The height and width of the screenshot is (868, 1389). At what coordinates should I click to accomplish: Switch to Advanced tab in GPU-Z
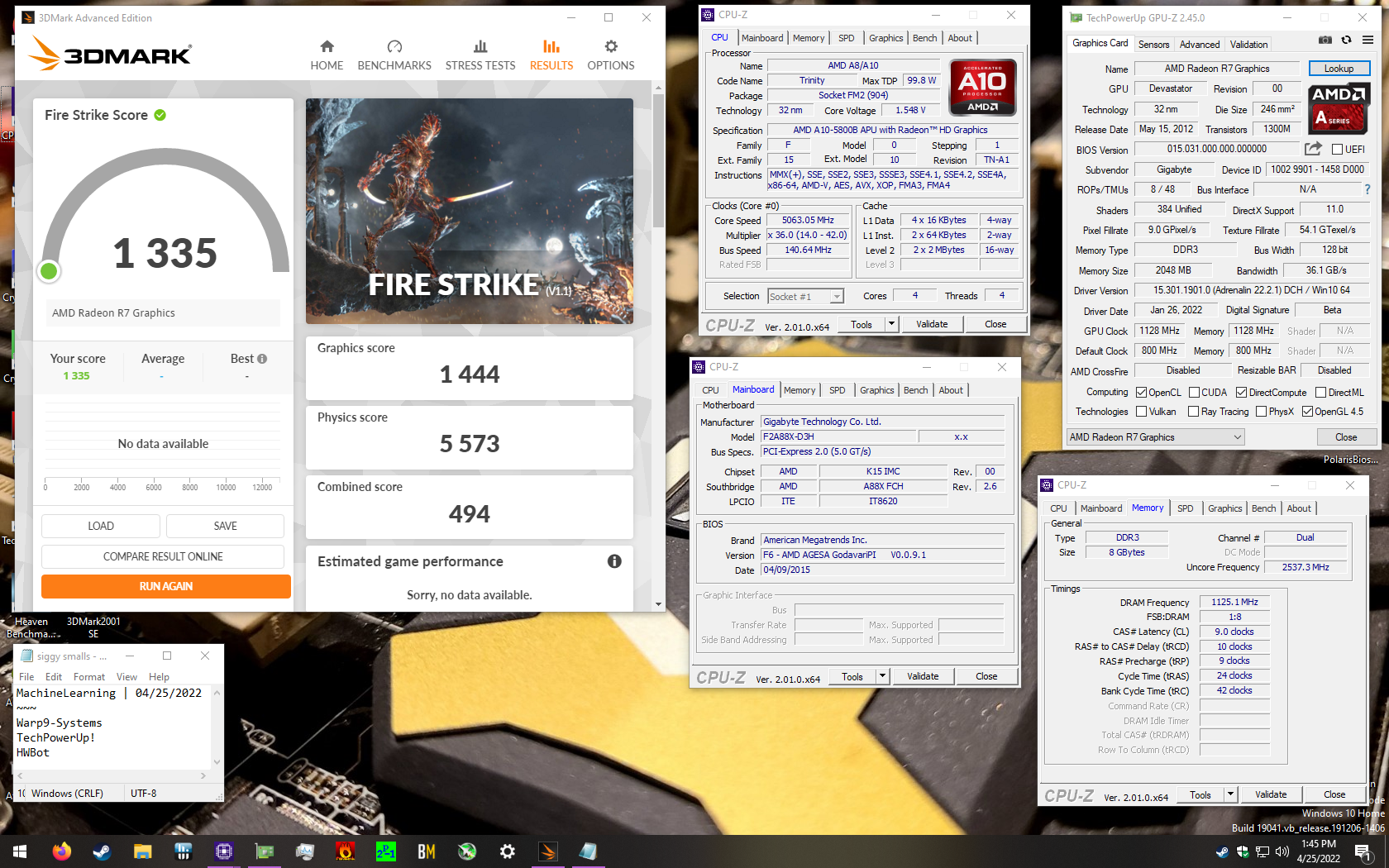pos(1199,45)
